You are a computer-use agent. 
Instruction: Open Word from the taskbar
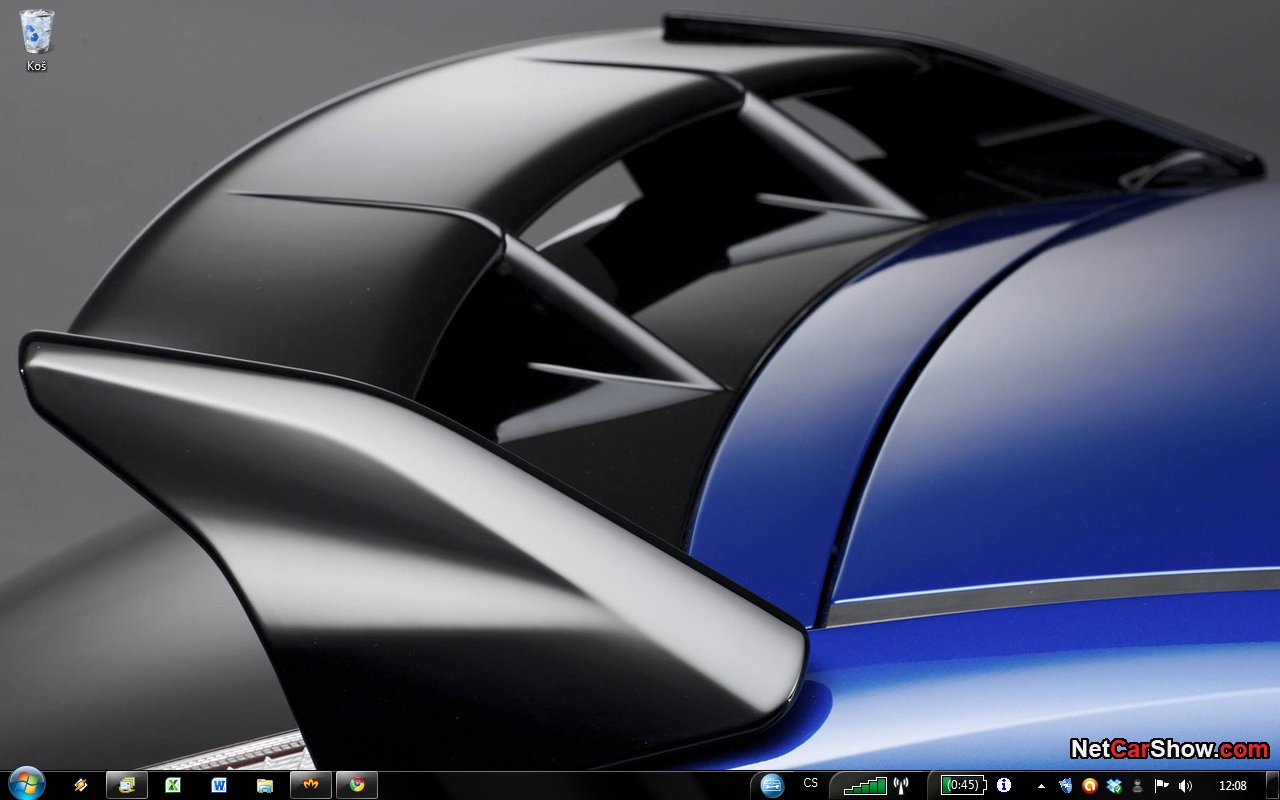point(219,785)
